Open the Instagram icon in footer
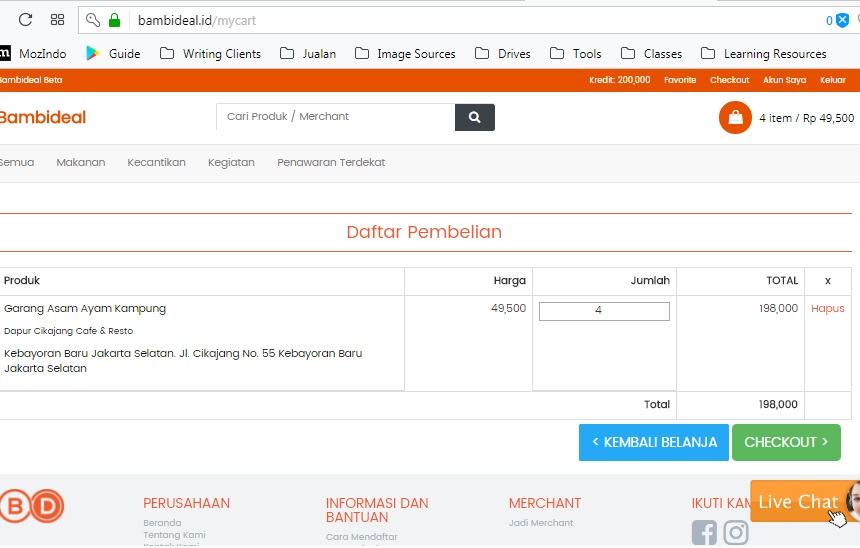 click(x=736, y=532)
